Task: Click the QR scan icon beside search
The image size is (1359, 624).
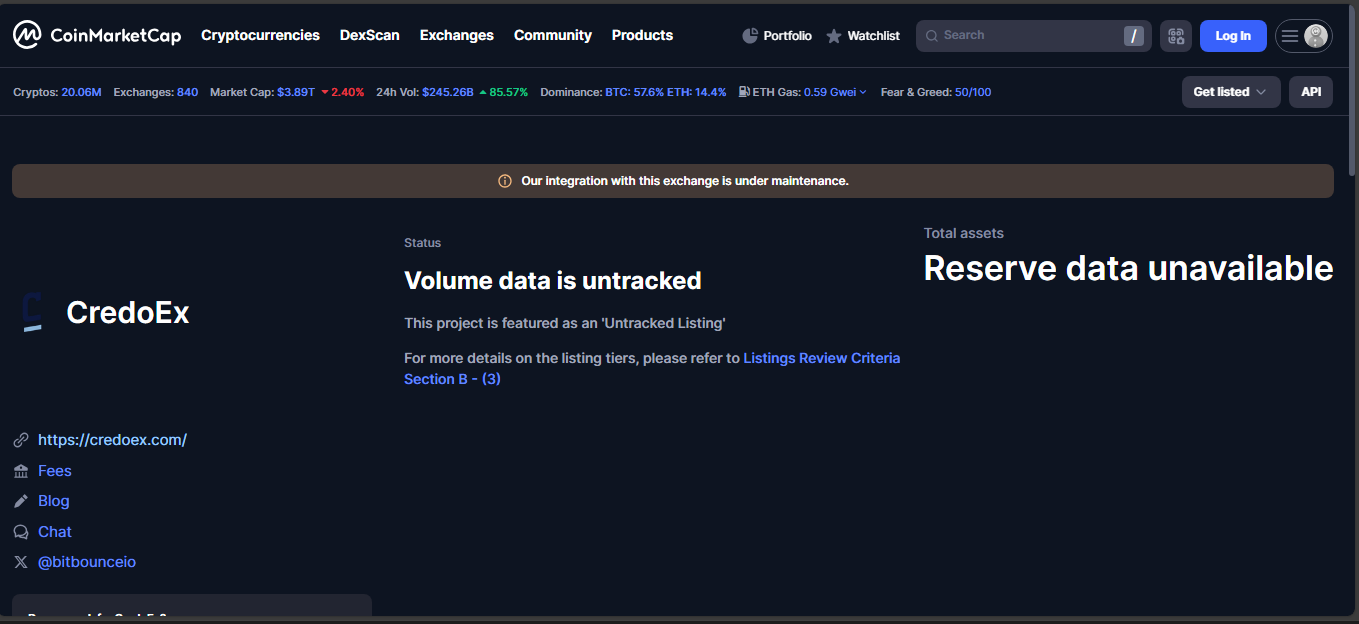Action: [x=1176, y=36]
